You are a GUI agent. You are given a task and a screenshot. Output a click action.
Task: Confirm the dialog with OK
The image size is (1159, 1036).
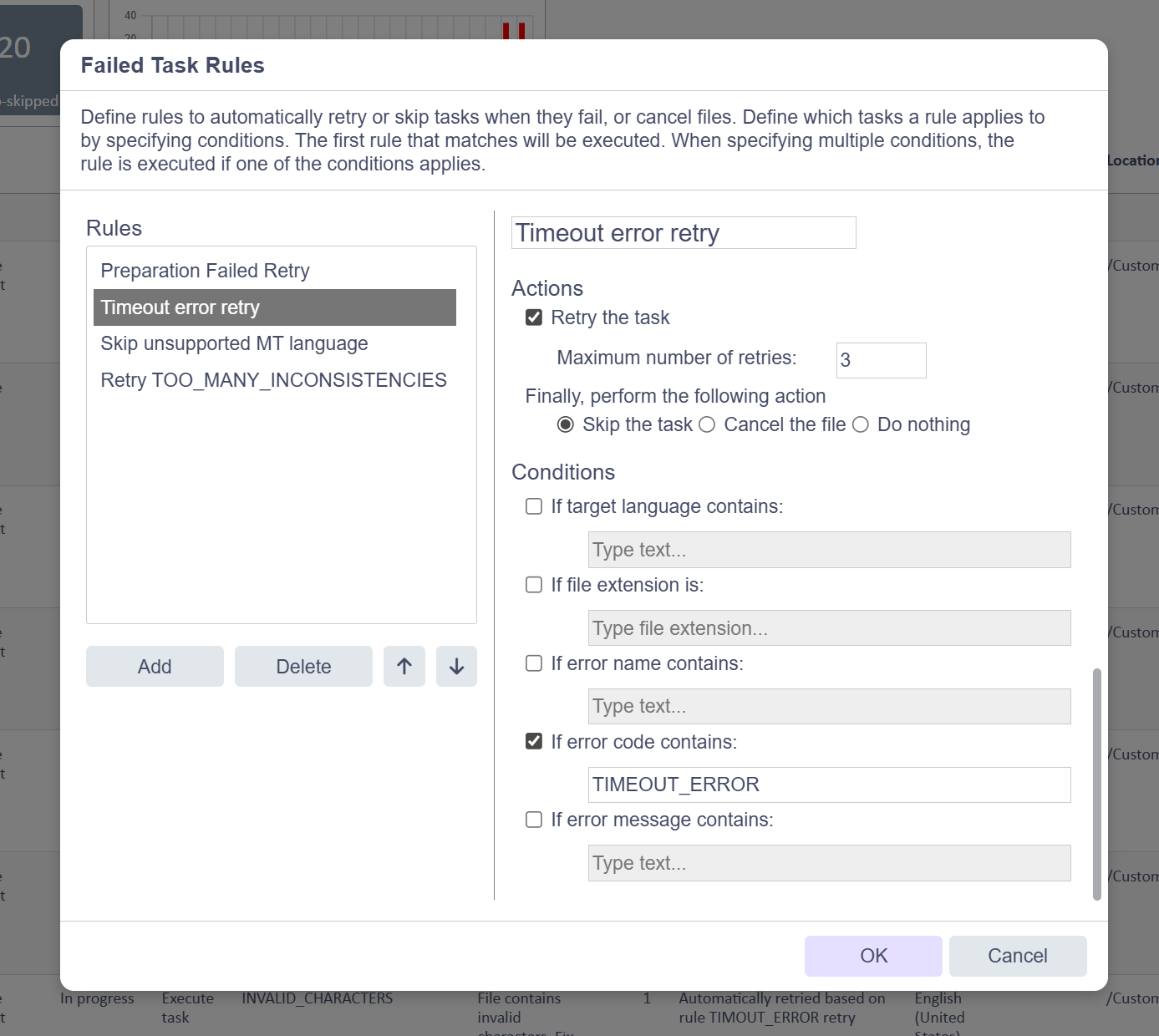pyautogui.click(x=873, y=956)
